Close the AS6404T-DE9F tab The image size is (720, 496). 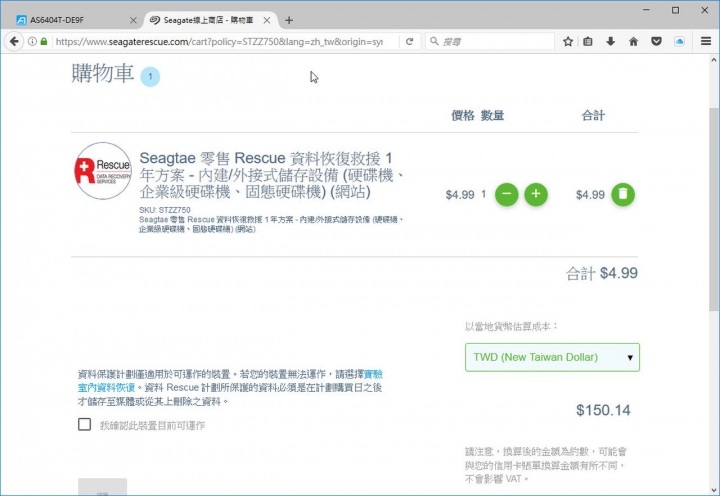[x=133, y=20]
